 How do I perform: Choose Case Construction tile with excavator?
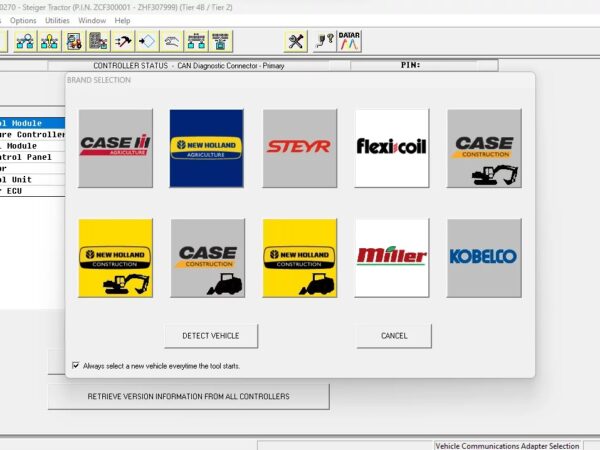click(x=484, y=148)
